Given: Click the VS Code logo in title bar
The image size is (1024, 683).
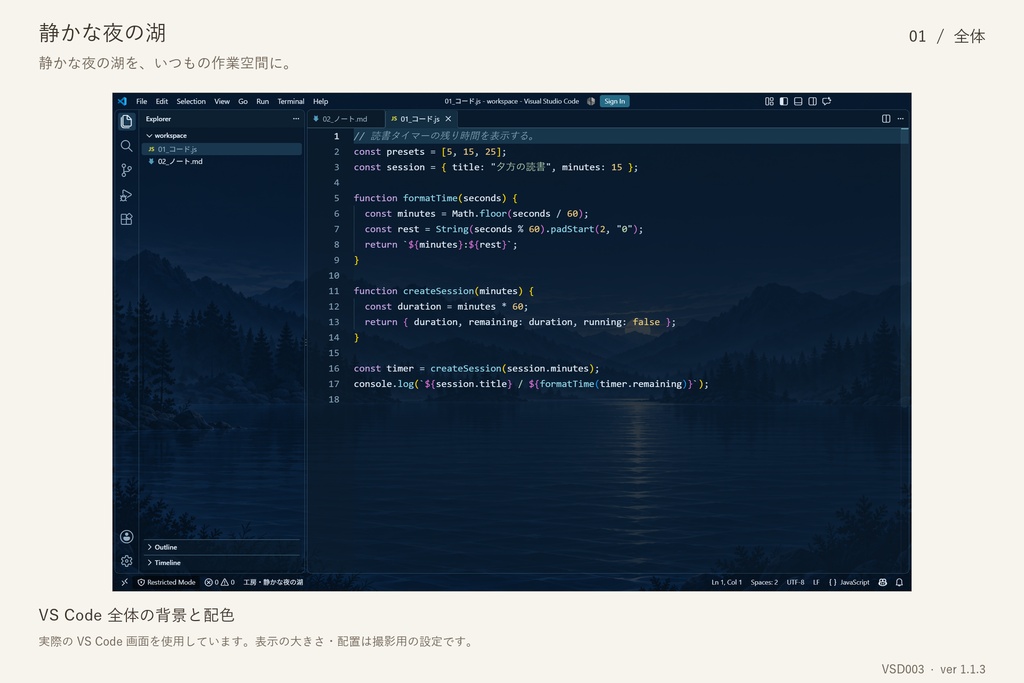Looking at the screenshot, I should tap(122, 101).
